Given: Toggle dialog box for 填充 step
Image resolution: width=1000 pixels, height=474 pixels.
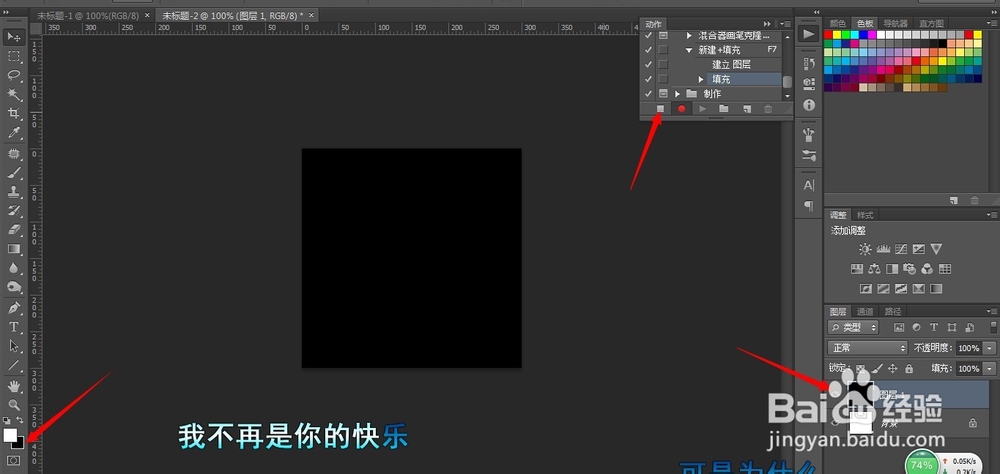Looking at the screenshot, I should click(663, 78).
